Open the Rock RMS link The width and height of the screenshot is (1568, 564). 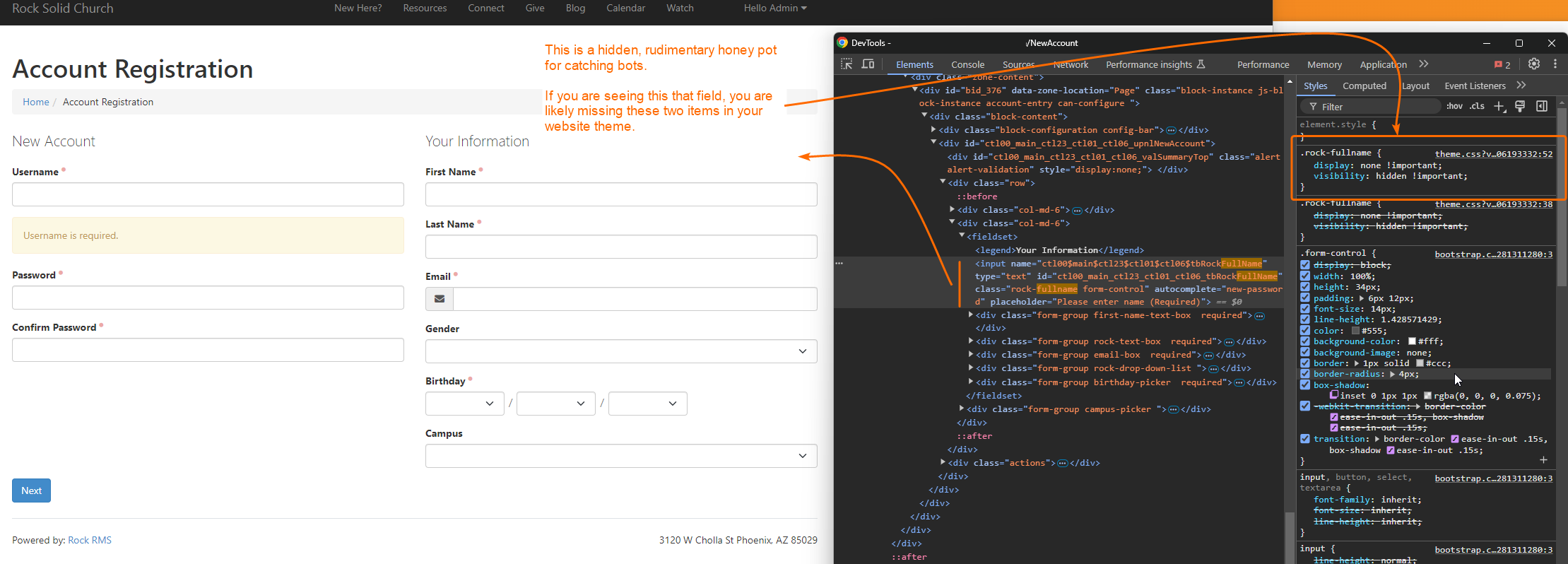pos(90,540)
